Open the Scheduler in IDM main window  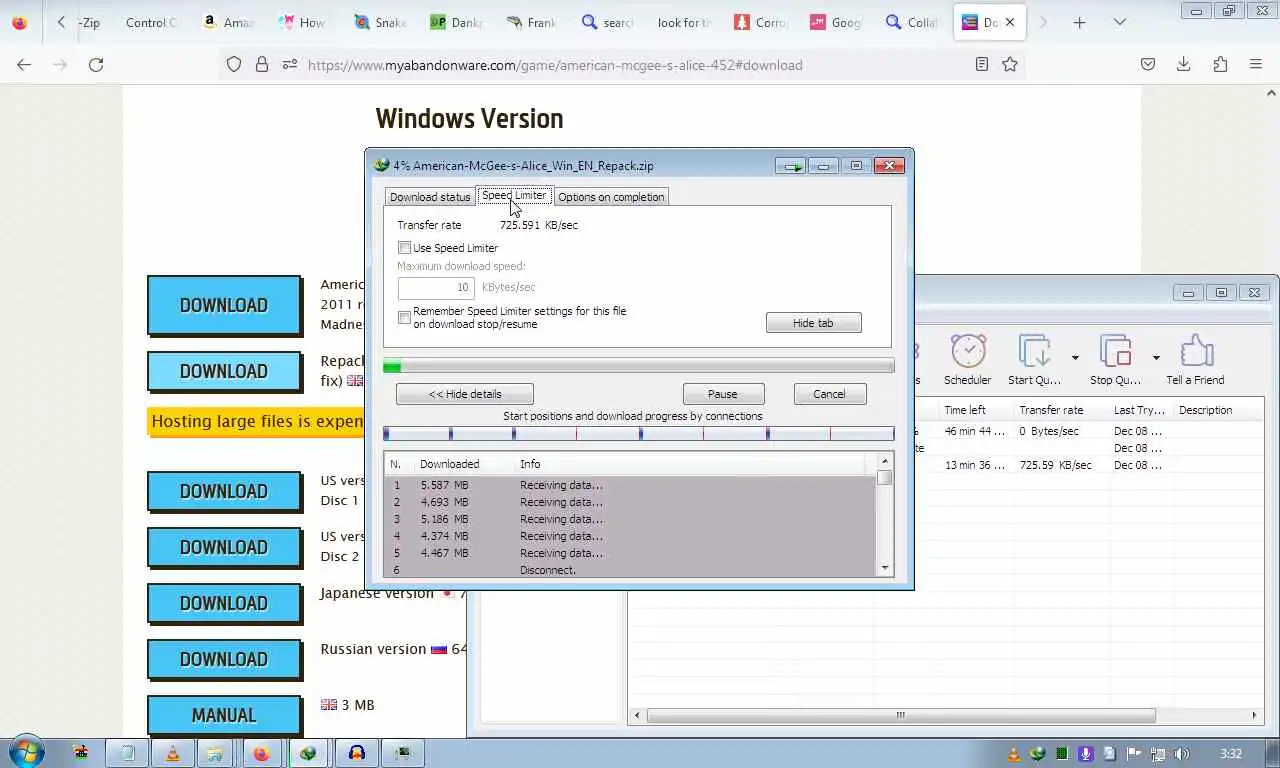[967, 359]
